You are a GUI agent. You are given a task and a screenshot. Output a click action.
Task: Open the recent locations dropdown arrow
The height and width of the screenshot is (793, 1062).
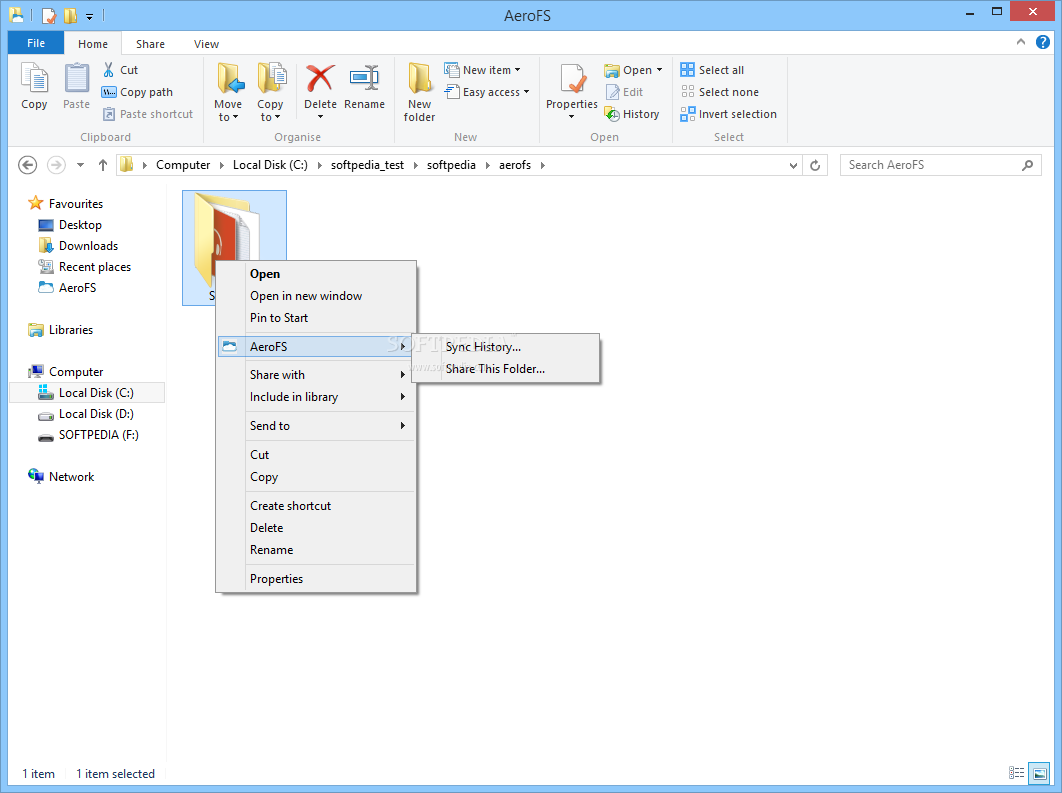click(x=81, y=165)
